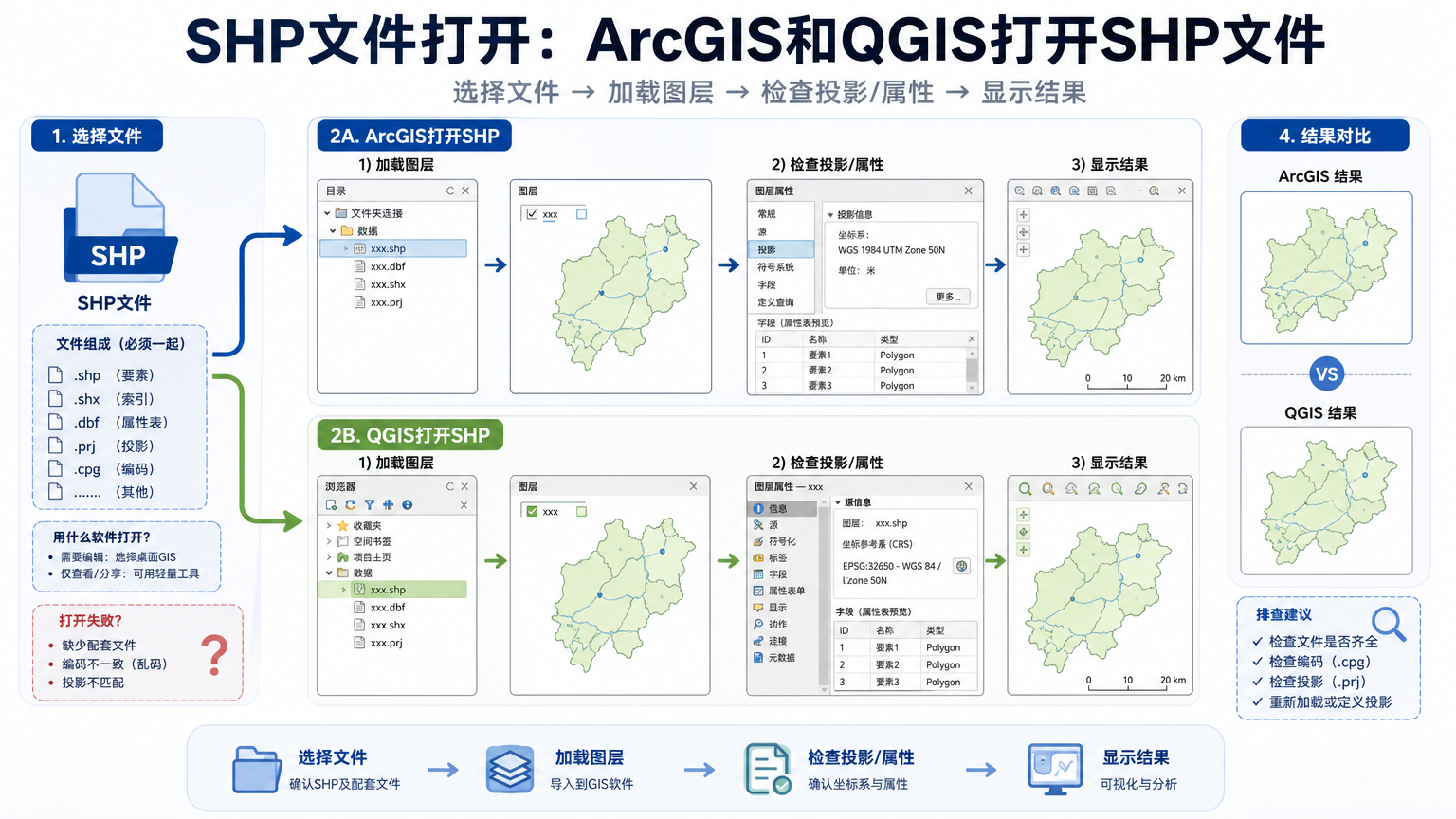
Task: Click the ArcGIS 结果 map thumbnail
Action: tap(1326, 267)
